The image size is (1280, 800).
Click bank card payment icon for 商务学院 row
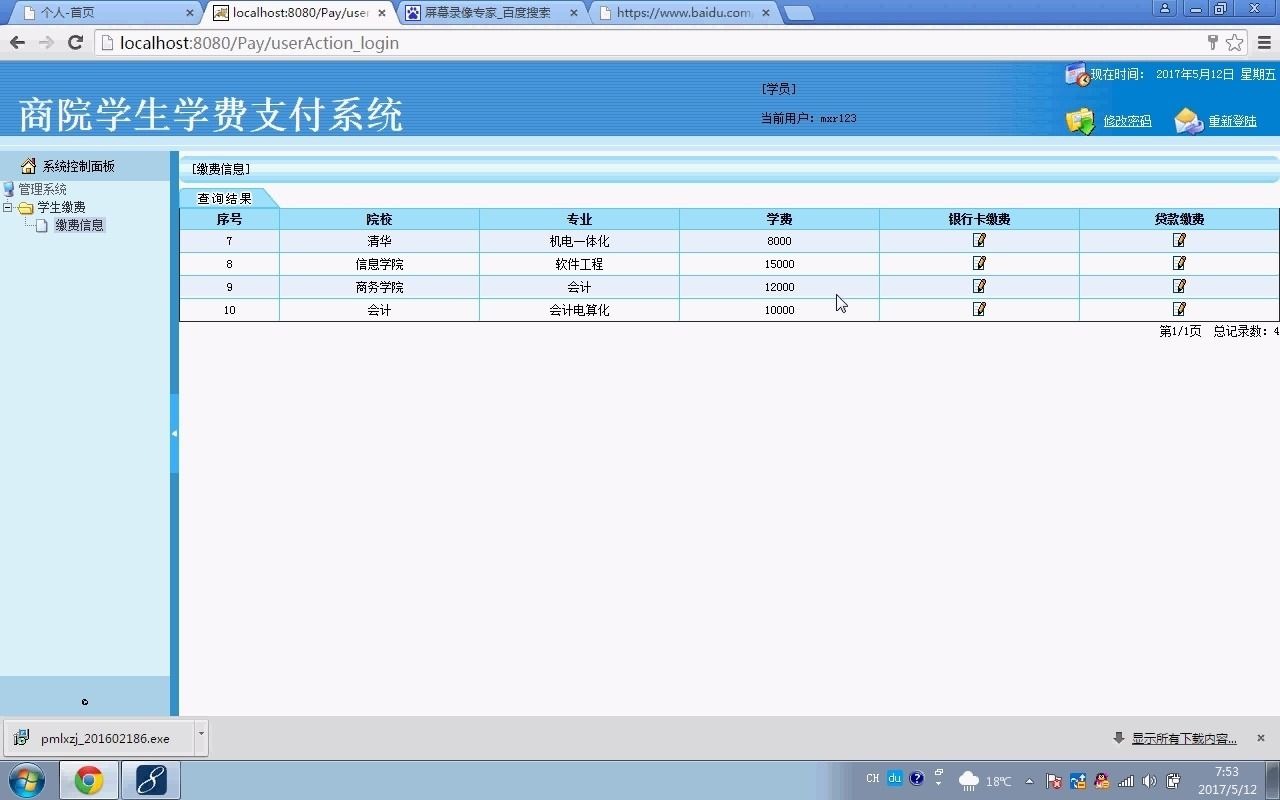pos(979,286)
